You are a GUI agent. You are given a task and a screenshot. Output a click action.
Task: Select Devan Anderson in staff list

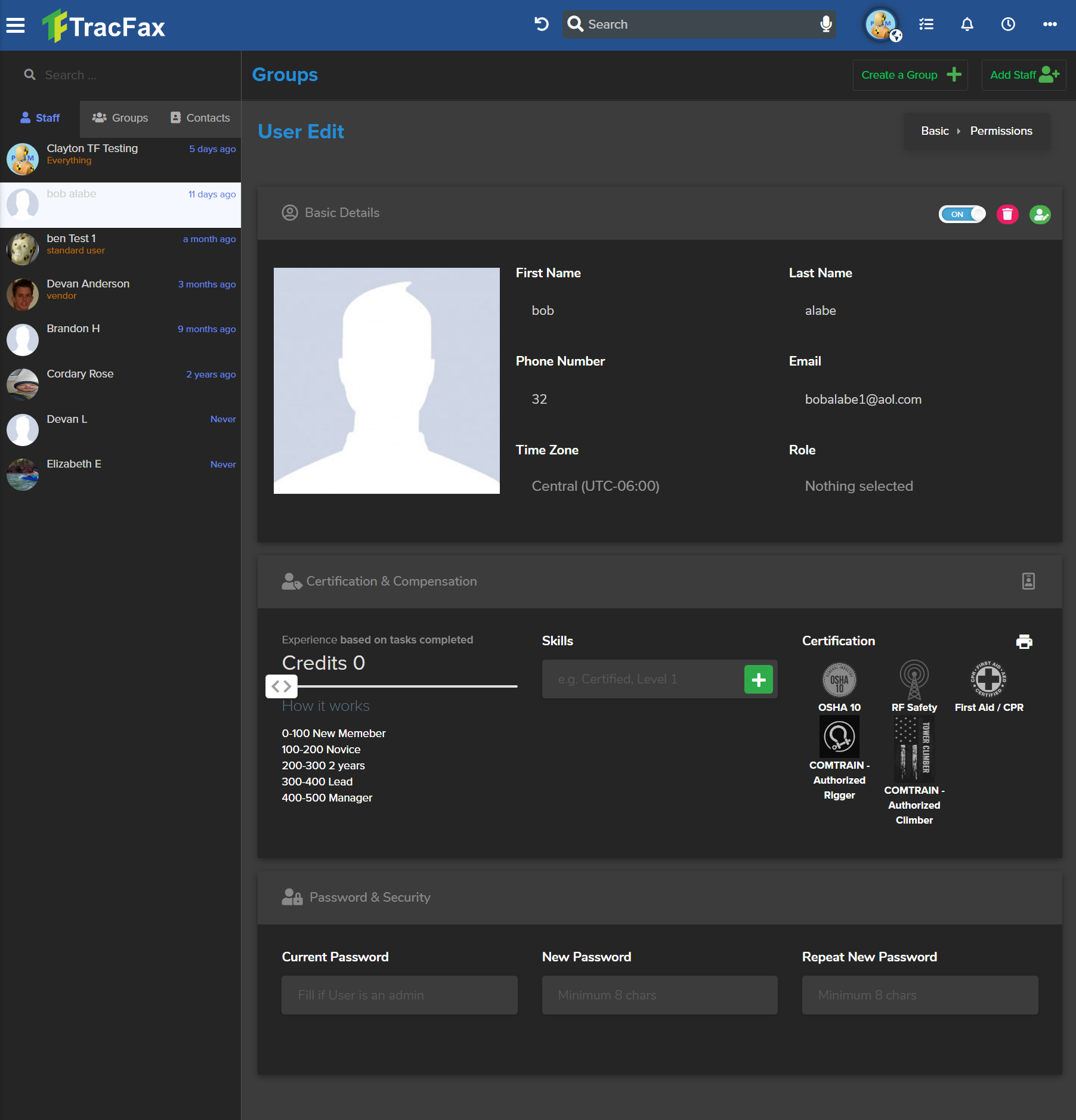120,295
